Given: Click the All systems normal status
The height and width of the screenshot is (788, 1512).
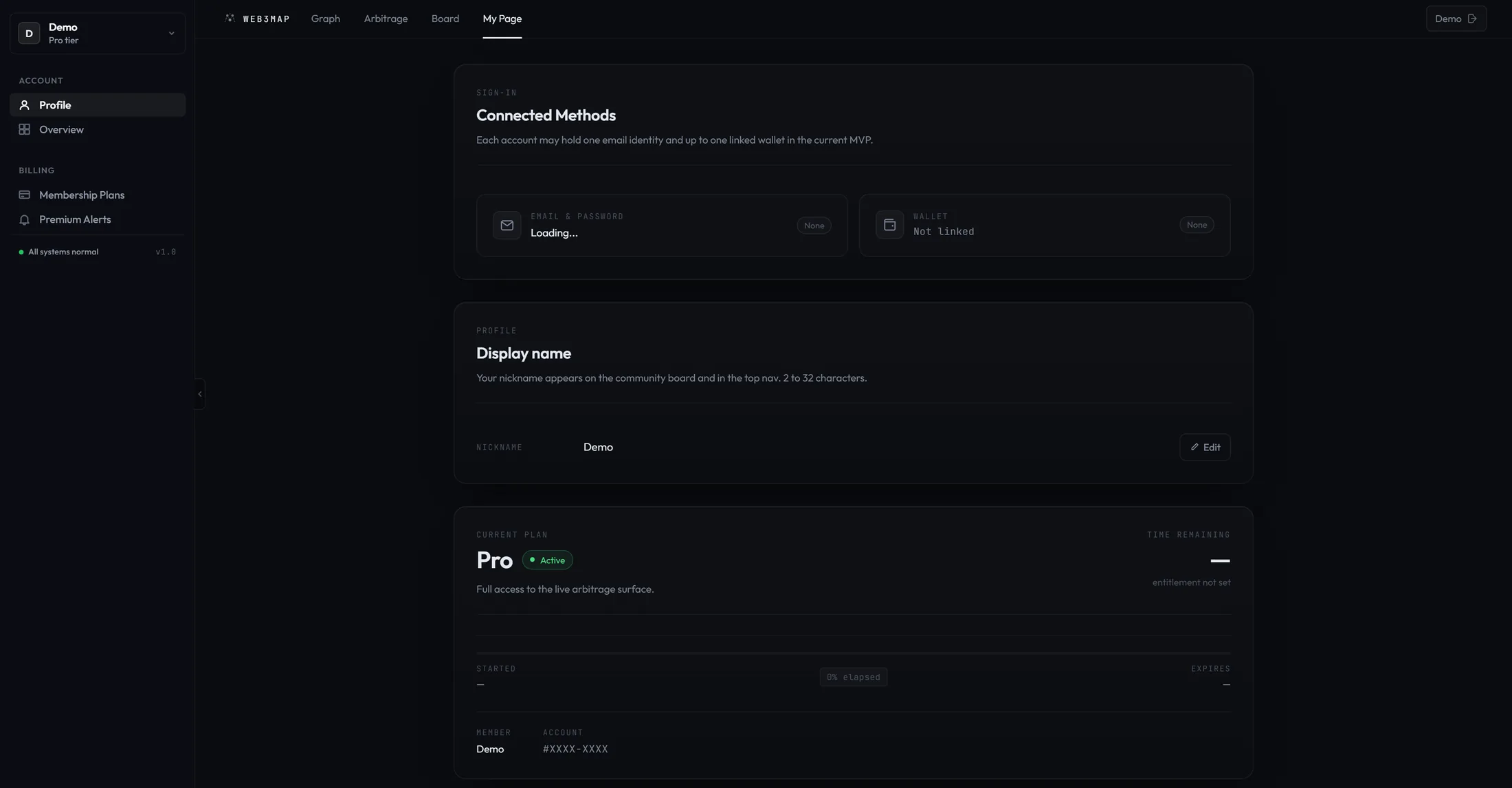Looking at the screenshot, I should point(63,252).
